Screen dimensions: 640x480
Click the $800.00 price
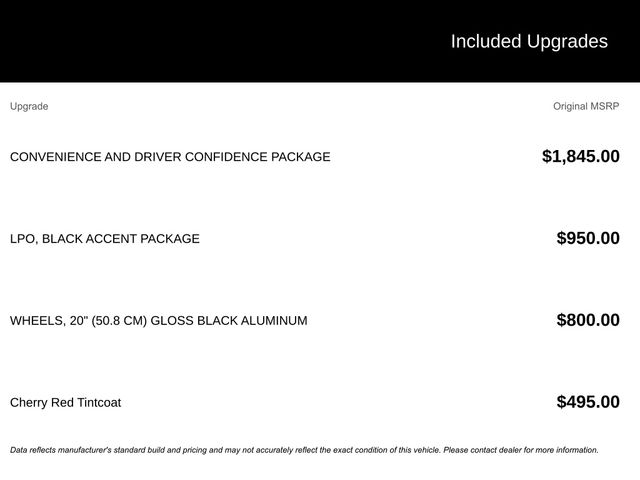pyautogui.click(x=588, y=320)
